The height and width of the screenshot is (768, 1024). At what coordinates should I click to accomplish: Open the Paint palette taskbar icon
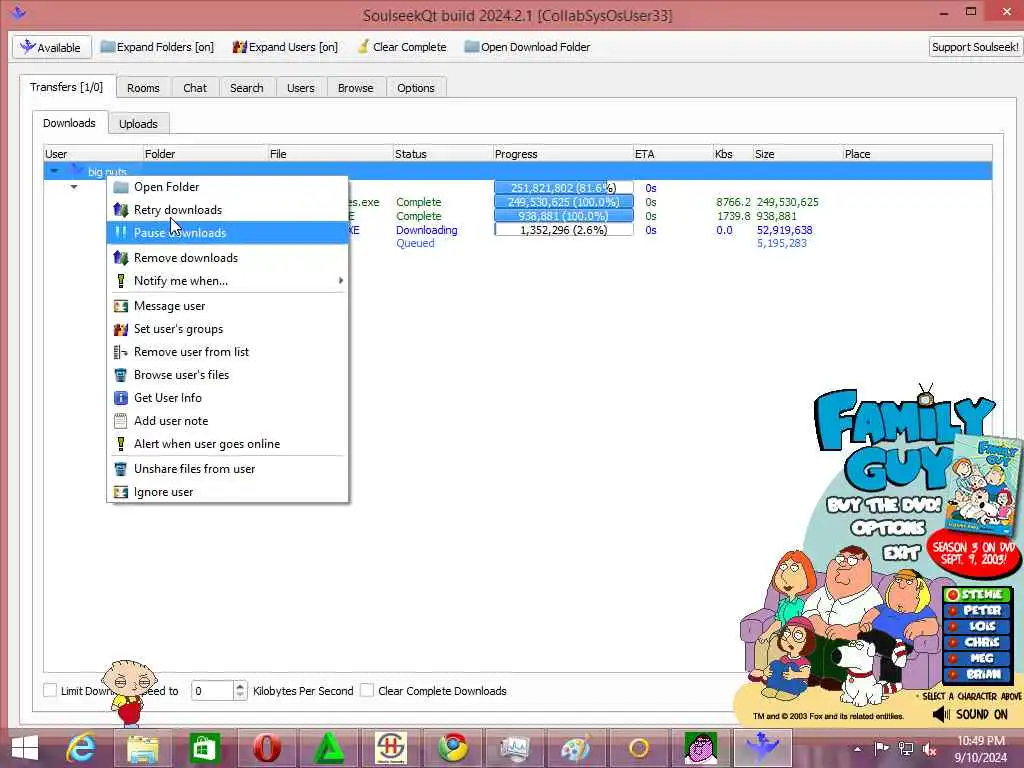click(576, 747)
